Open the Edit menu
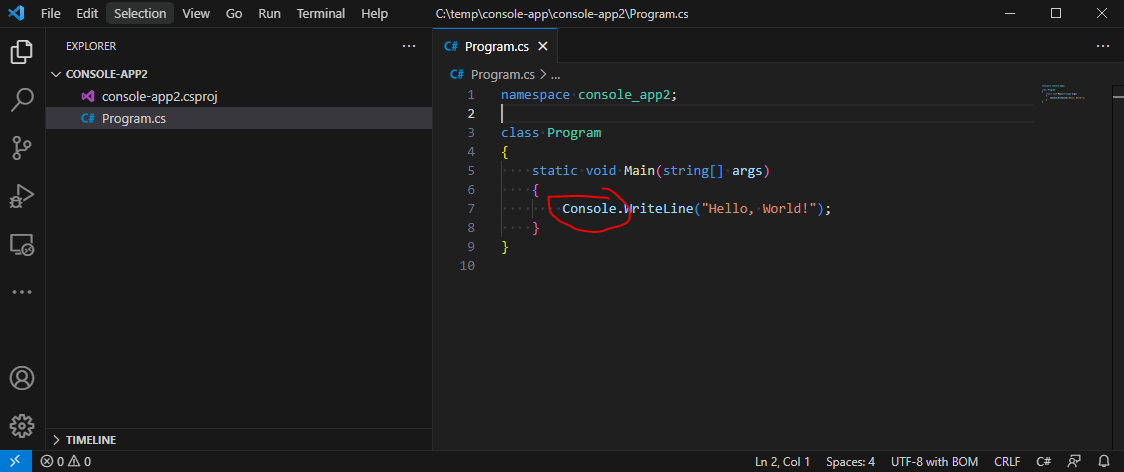The width and height of the screenshot is (1124, 472). coord(87,13)
